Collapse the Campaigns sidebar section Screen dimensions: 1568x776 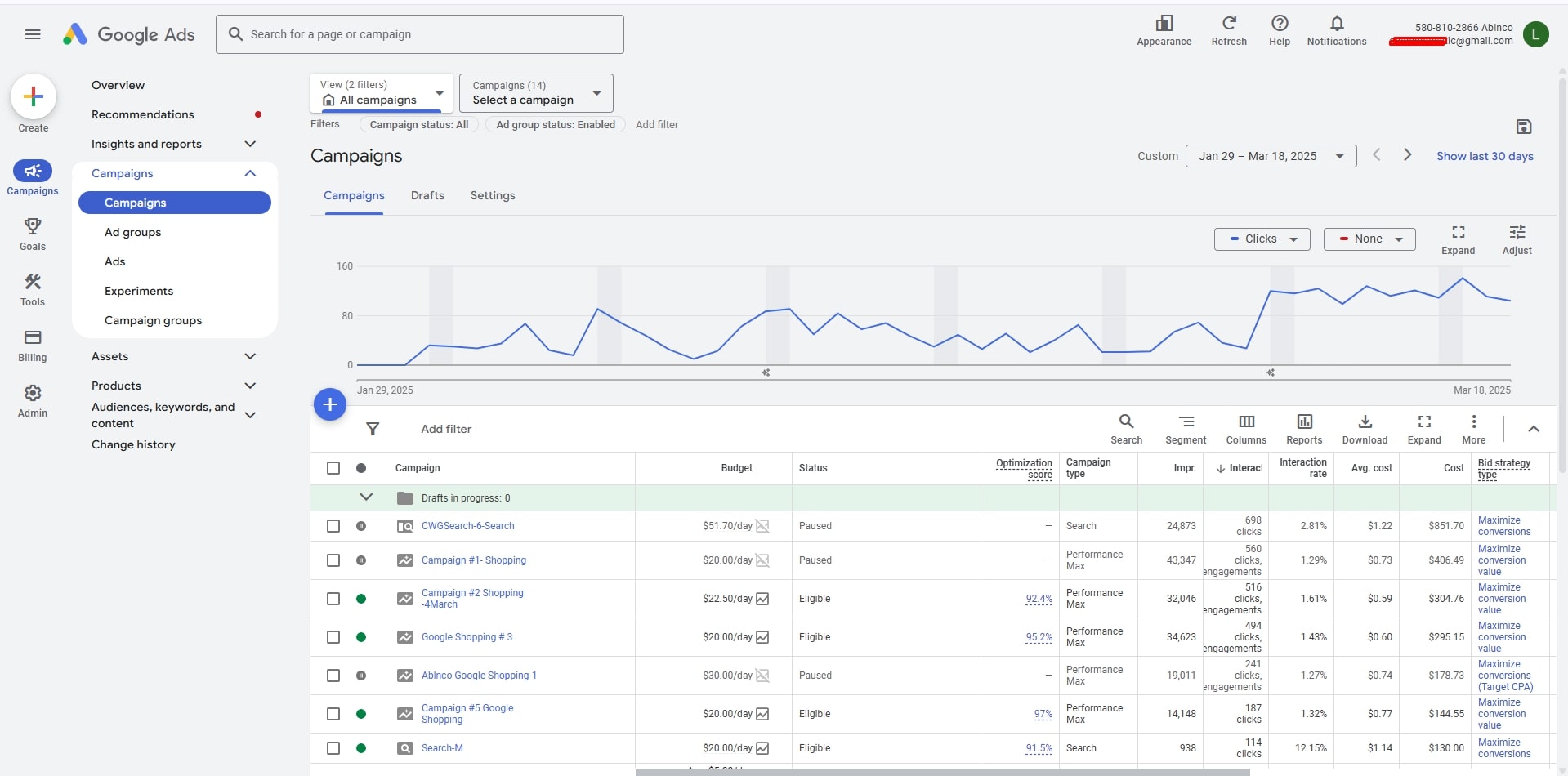coord(250,173)
